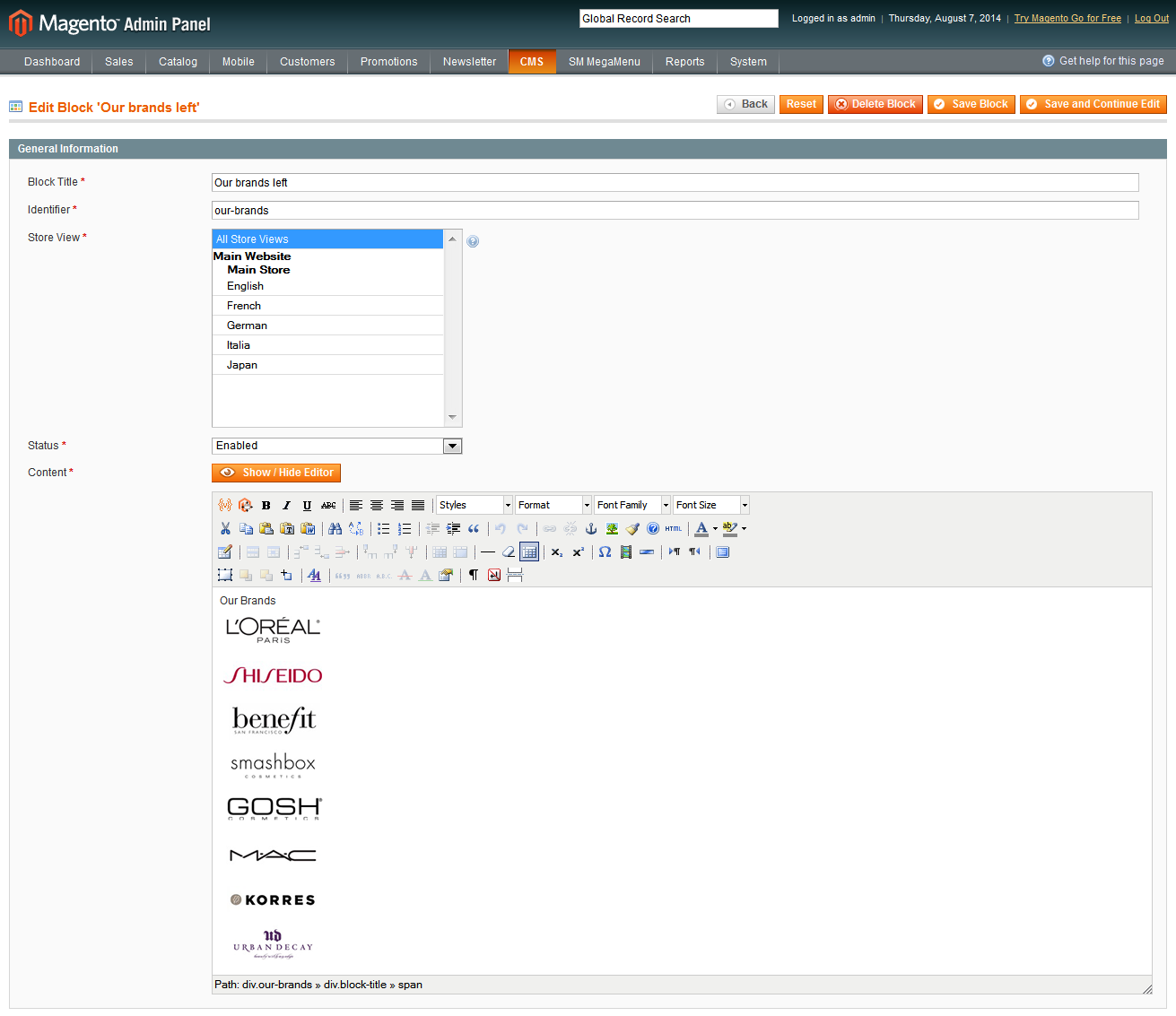1176x1016 pixels.
Task: Apply italic formatting
Action: (287, 505)
